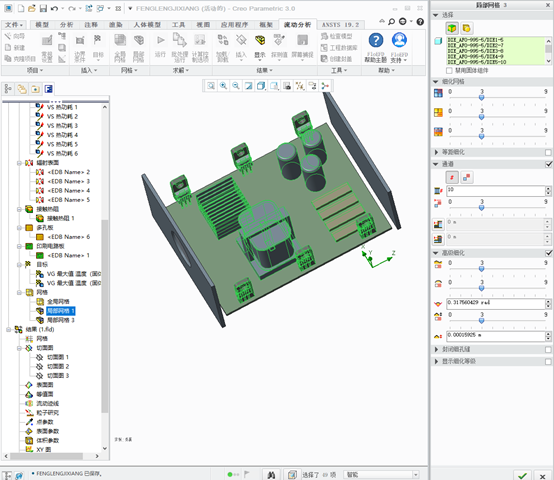Collapse the 选择 section
This screenshot has width=554, height=480.
point(436,15)
